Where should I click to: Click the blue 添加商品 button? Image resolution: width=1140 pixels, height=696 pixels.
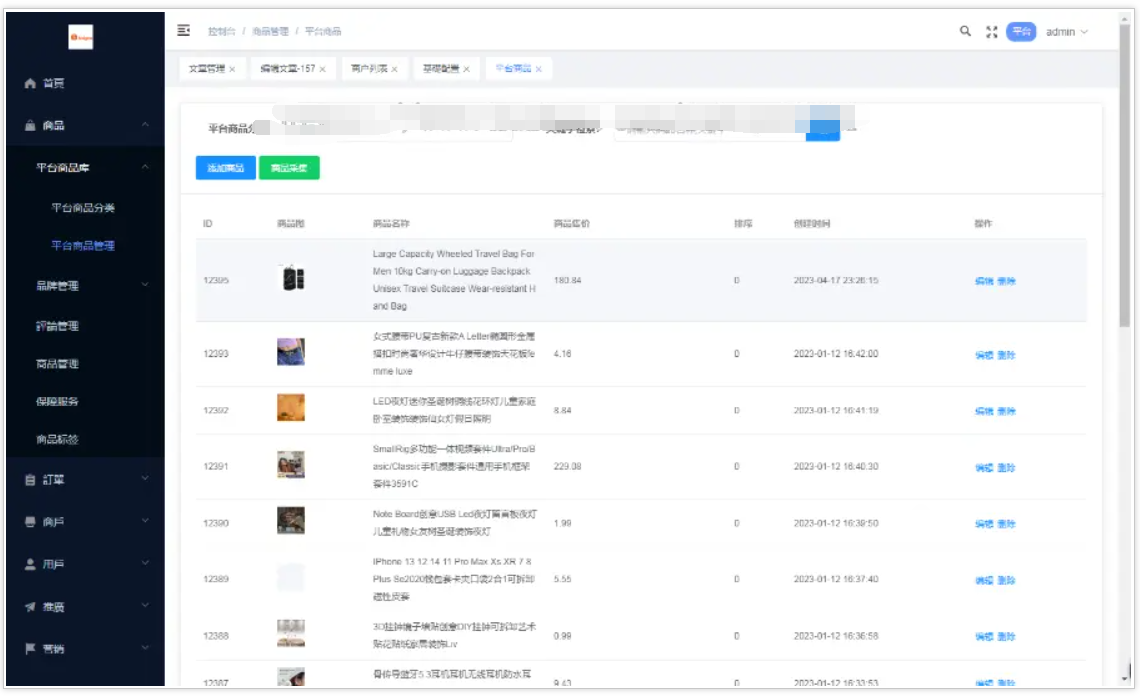pos(225,168)
